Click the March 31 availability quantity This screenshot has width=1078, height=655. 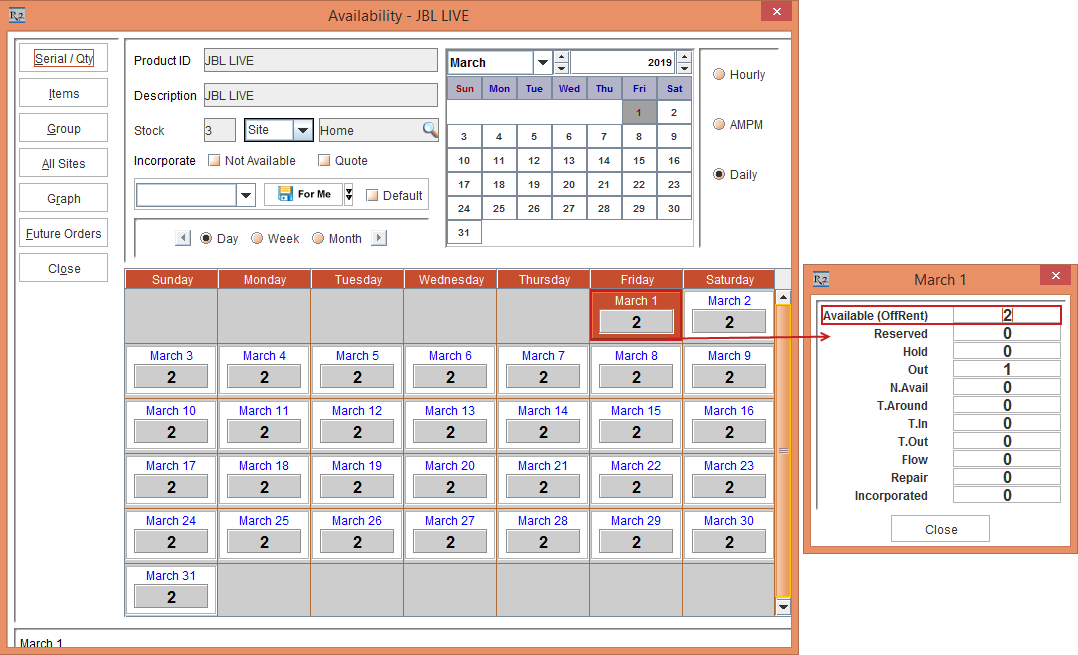coord(171,597)
